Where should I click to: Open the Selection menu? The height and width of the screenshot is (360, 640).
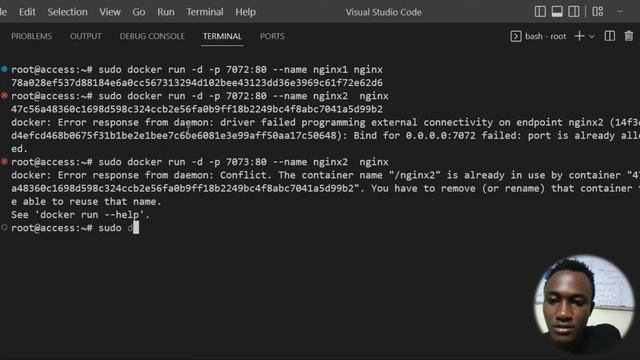67,12
